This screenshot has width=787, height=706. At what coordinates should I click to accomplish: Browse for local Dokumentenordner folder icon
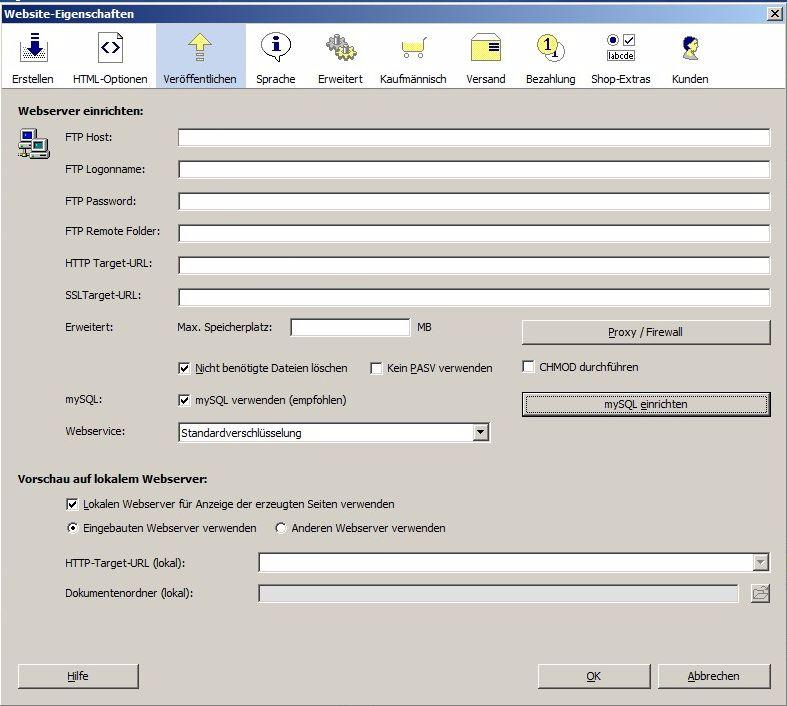point(760,594)
